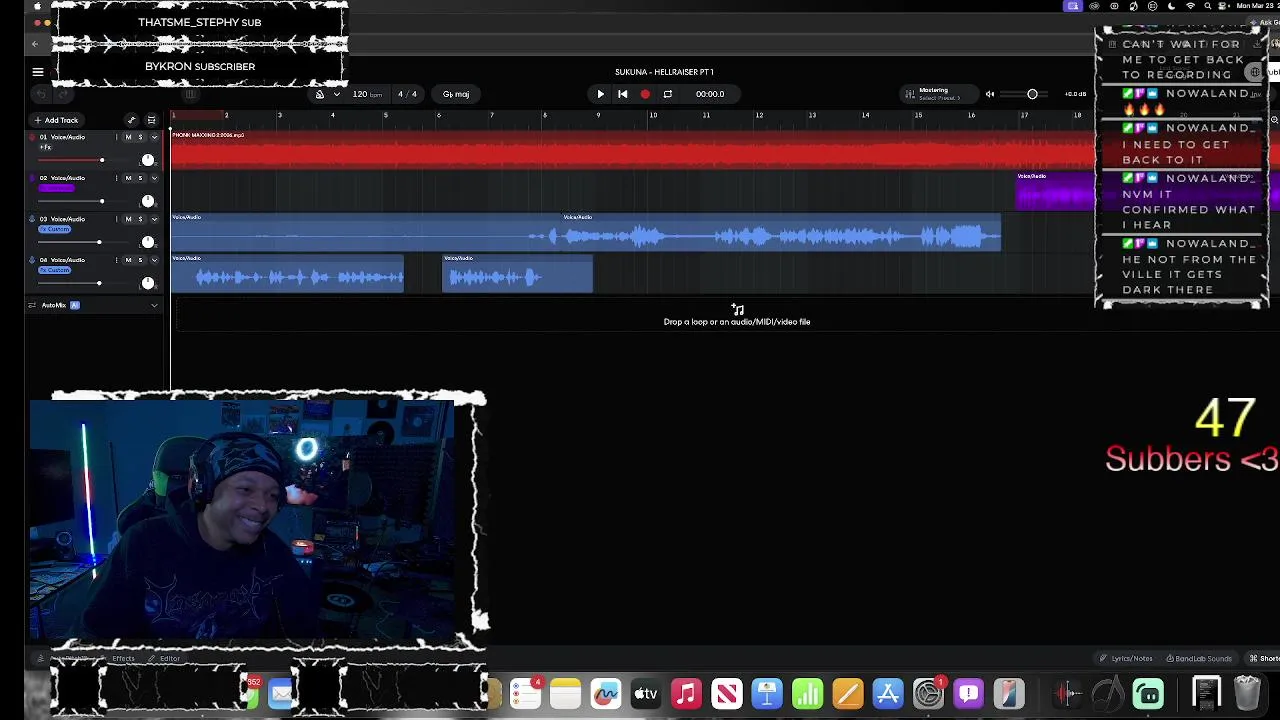
Task: Click the purple effect tag on track 02
Action: pos(56,188)
